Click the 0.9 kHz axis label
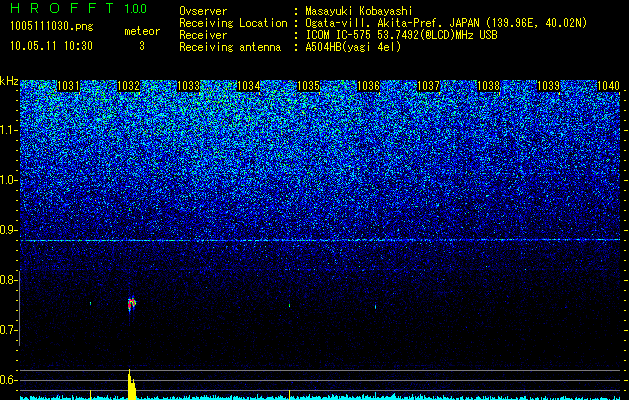The image size is (629, 400). point(8,230)
